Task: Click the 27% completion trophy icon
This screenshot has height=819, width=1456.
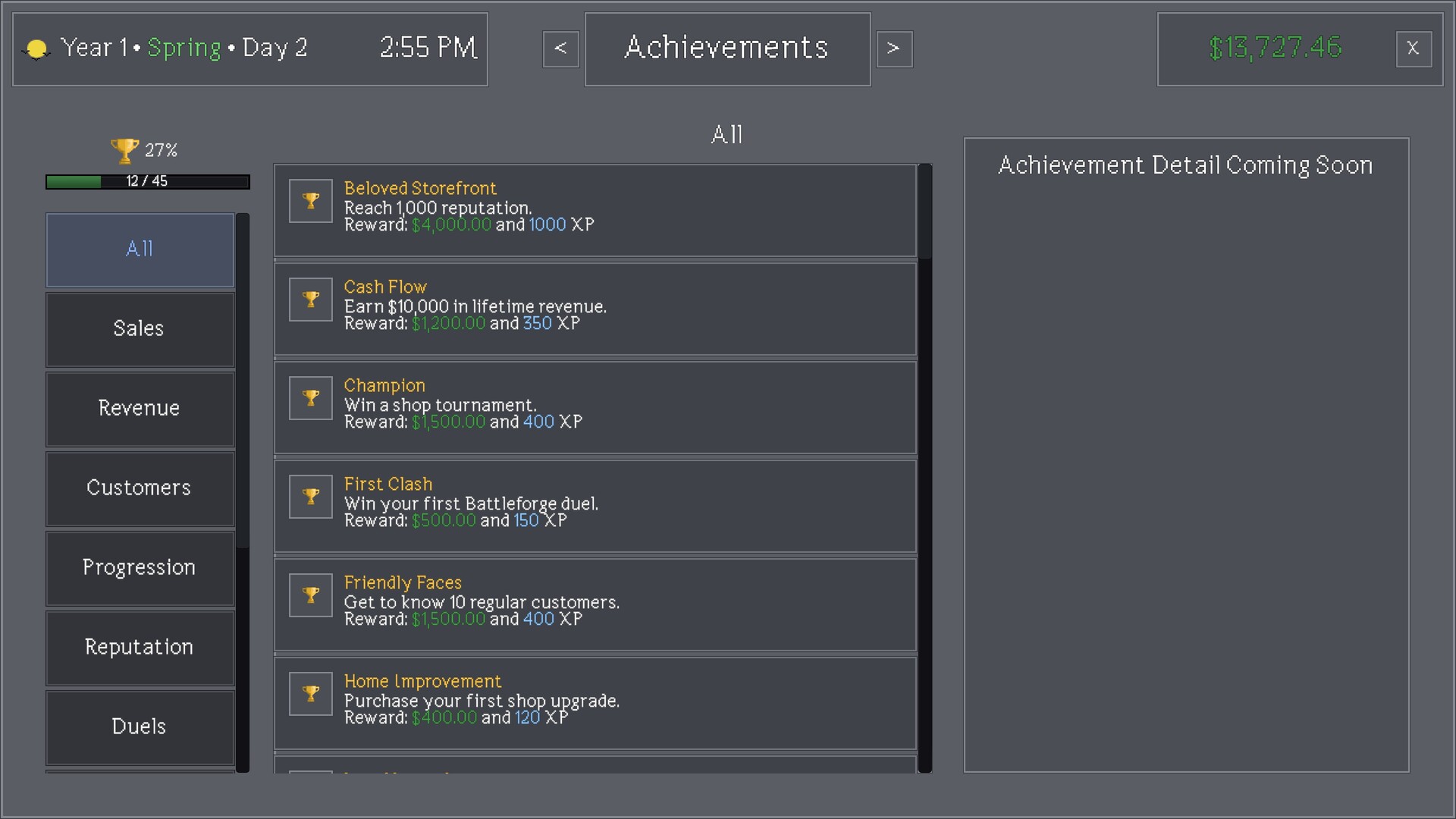Action: click(x=124, y=150)
